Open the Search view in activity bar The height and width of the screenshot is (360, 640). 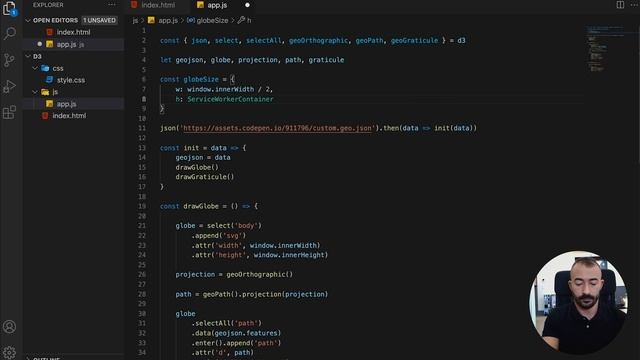coord(9,33)
